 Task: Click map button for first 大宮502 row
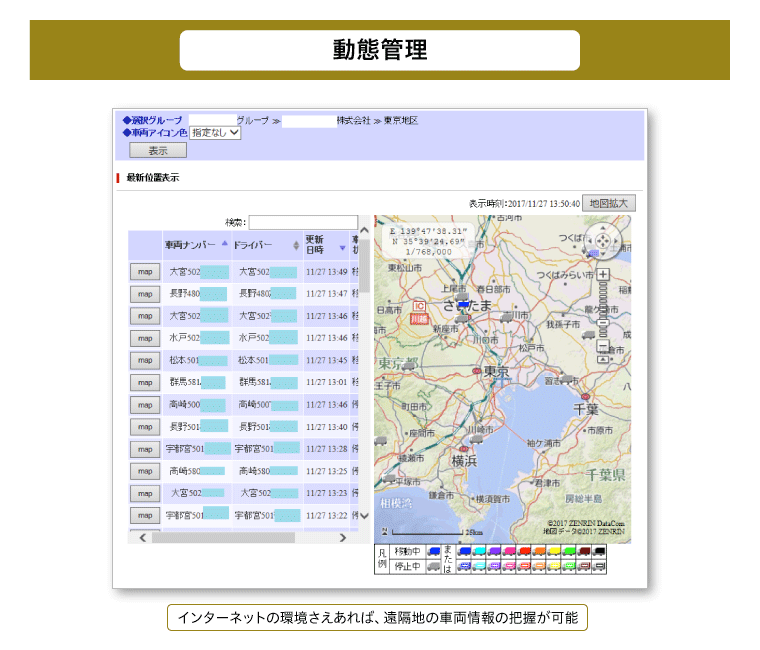144,272
